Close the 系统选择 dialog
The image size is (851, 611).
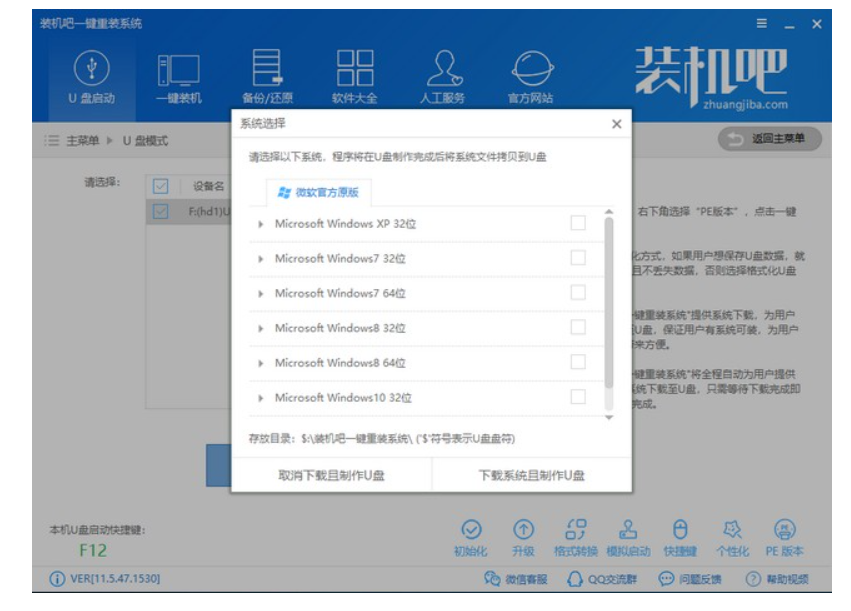pos(617,124)
